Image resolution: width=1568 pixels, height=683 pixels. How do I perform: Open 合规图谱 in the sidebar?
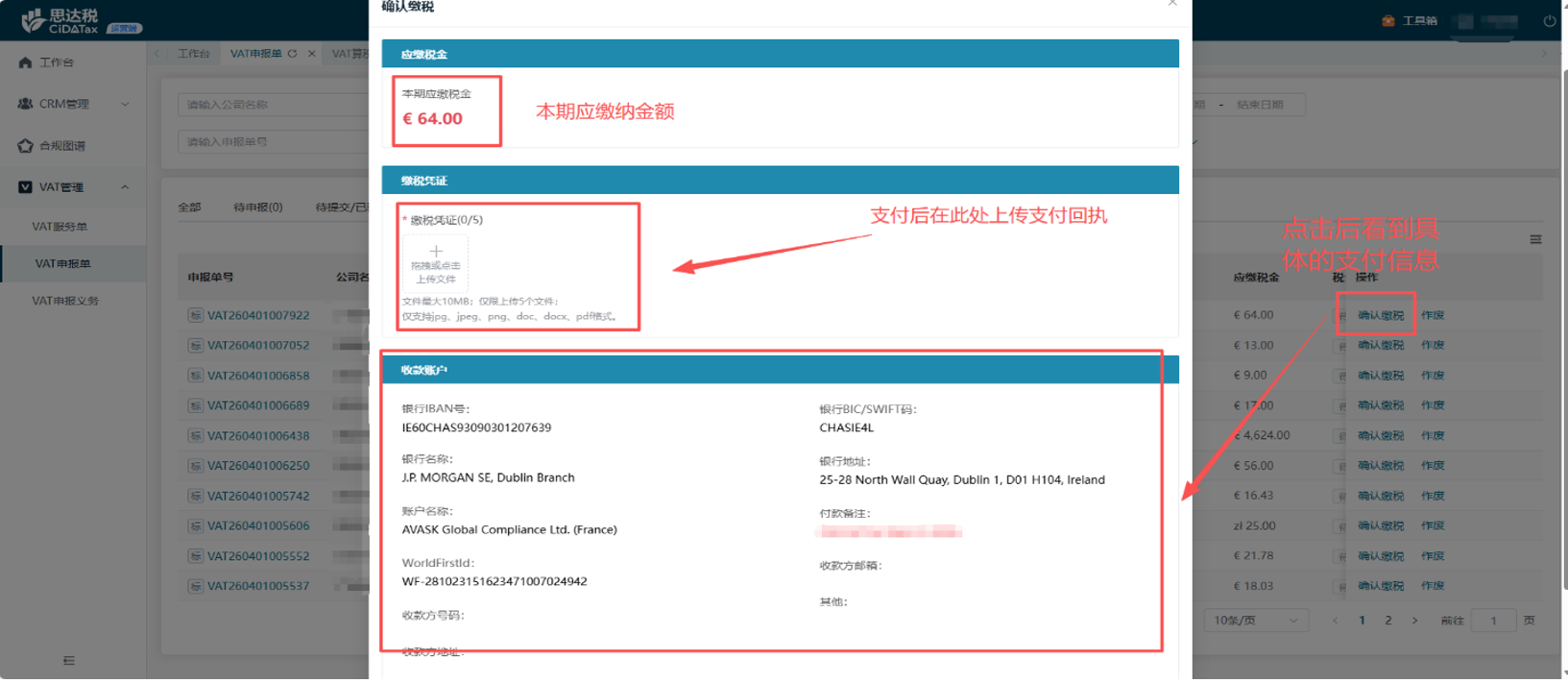coord(62,146)
